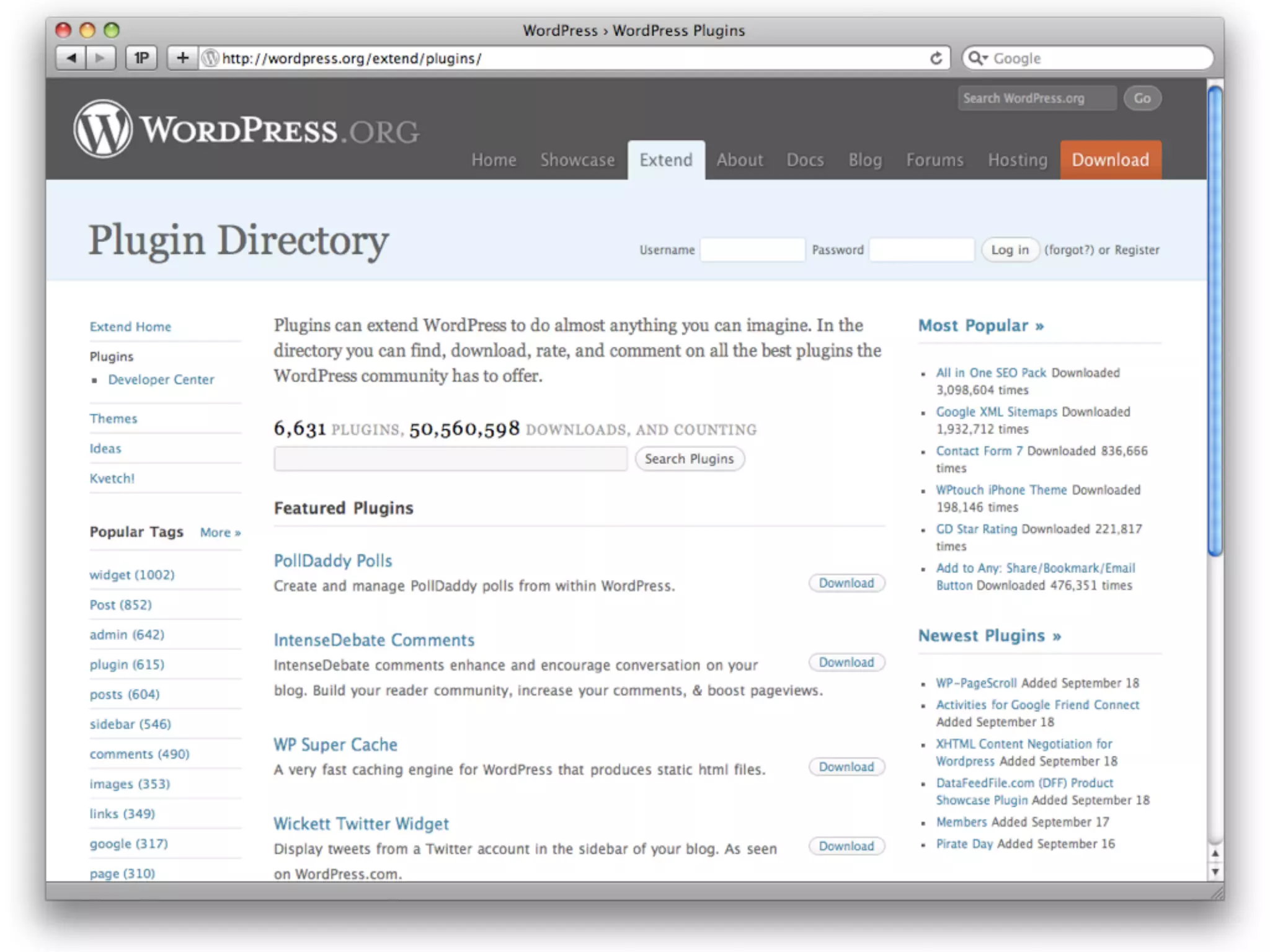Click the browser back arrow button
This screenshot has width=1270, height=952.
click(x=71, y=58)
